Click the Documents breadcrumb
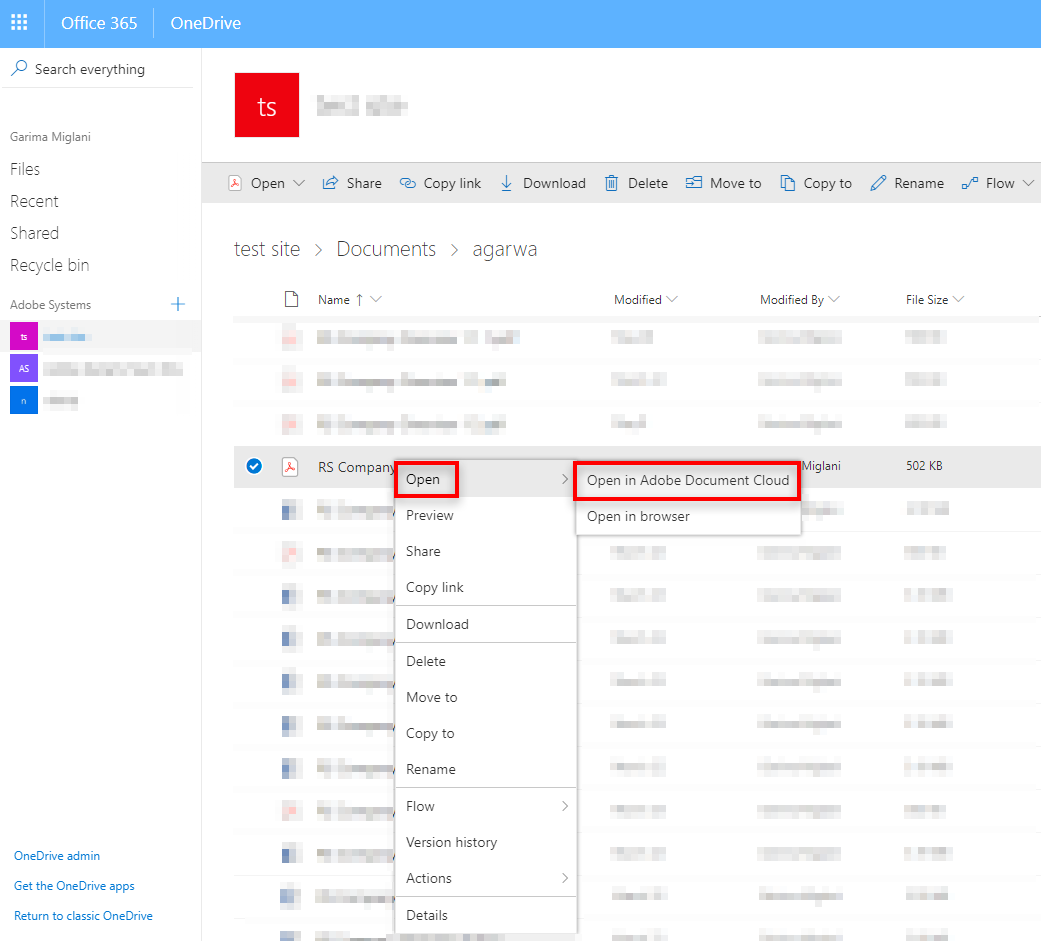Viewport: 1041px width, 941px height. pos(386,249)
